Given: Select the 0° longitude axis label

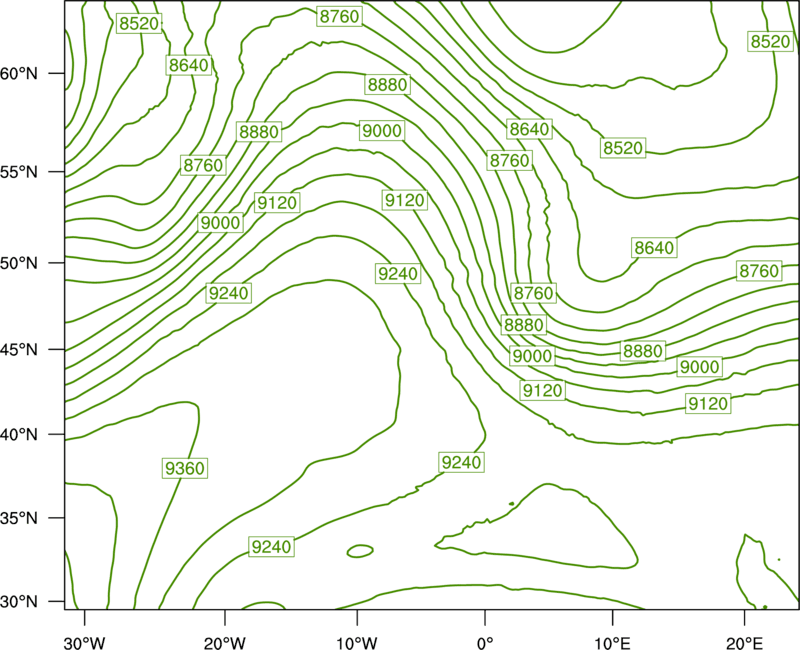Looking at the screenshot, I should 485,643.
